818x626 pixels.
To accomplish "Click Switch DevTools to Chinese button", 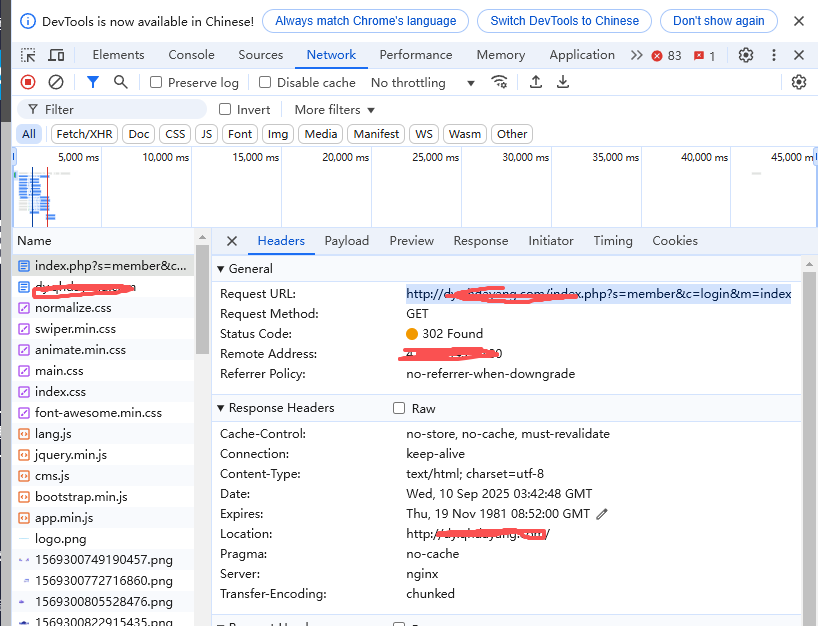I will [x=564, y=20].
